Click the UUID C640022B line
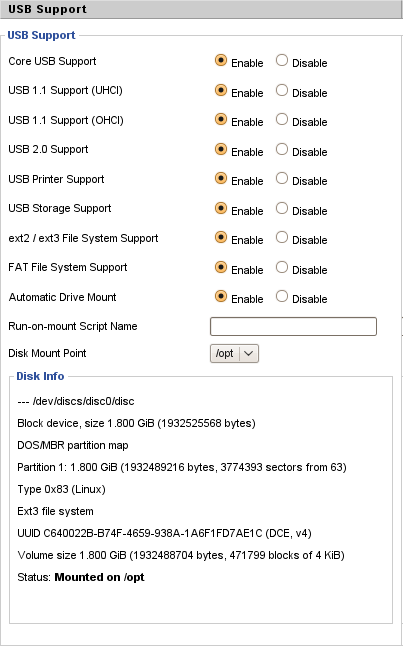 164,534
